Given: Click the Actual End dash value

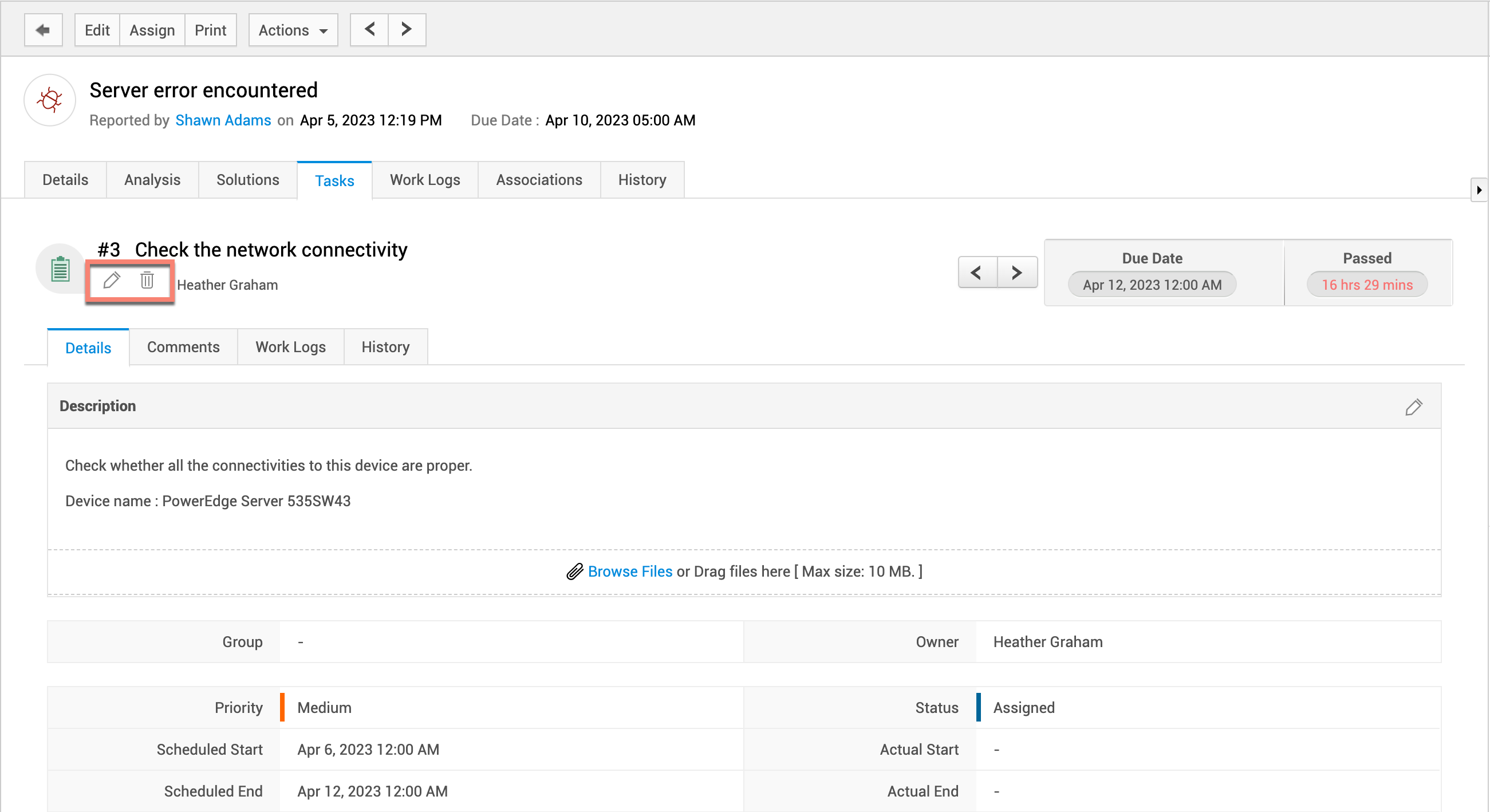Looking at the screenshot, I should pos(996,791).
